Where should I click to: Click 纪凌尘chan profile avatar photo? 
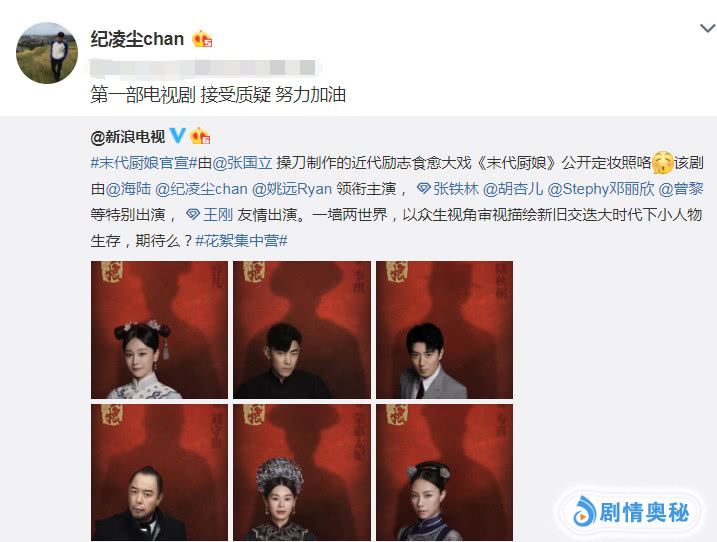(x=47, y=53)
